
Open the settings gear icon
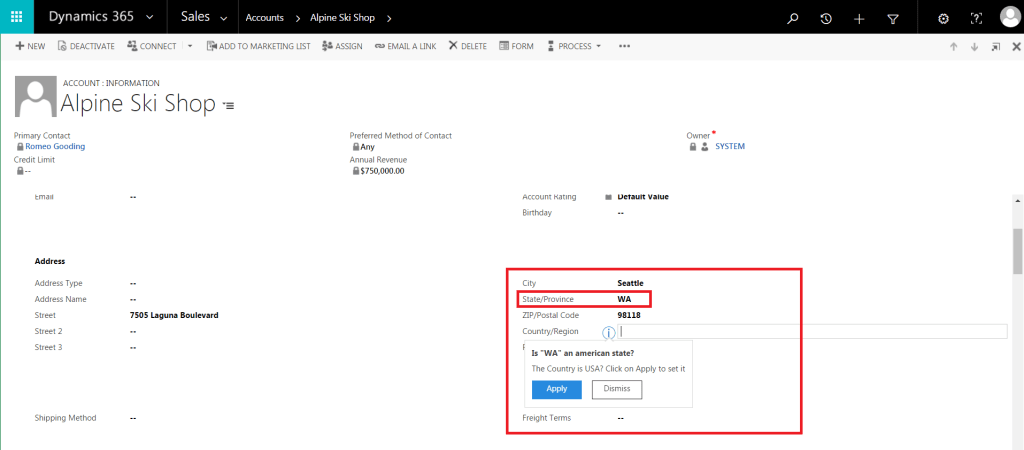pyautogui.click(x=943, y=18)
